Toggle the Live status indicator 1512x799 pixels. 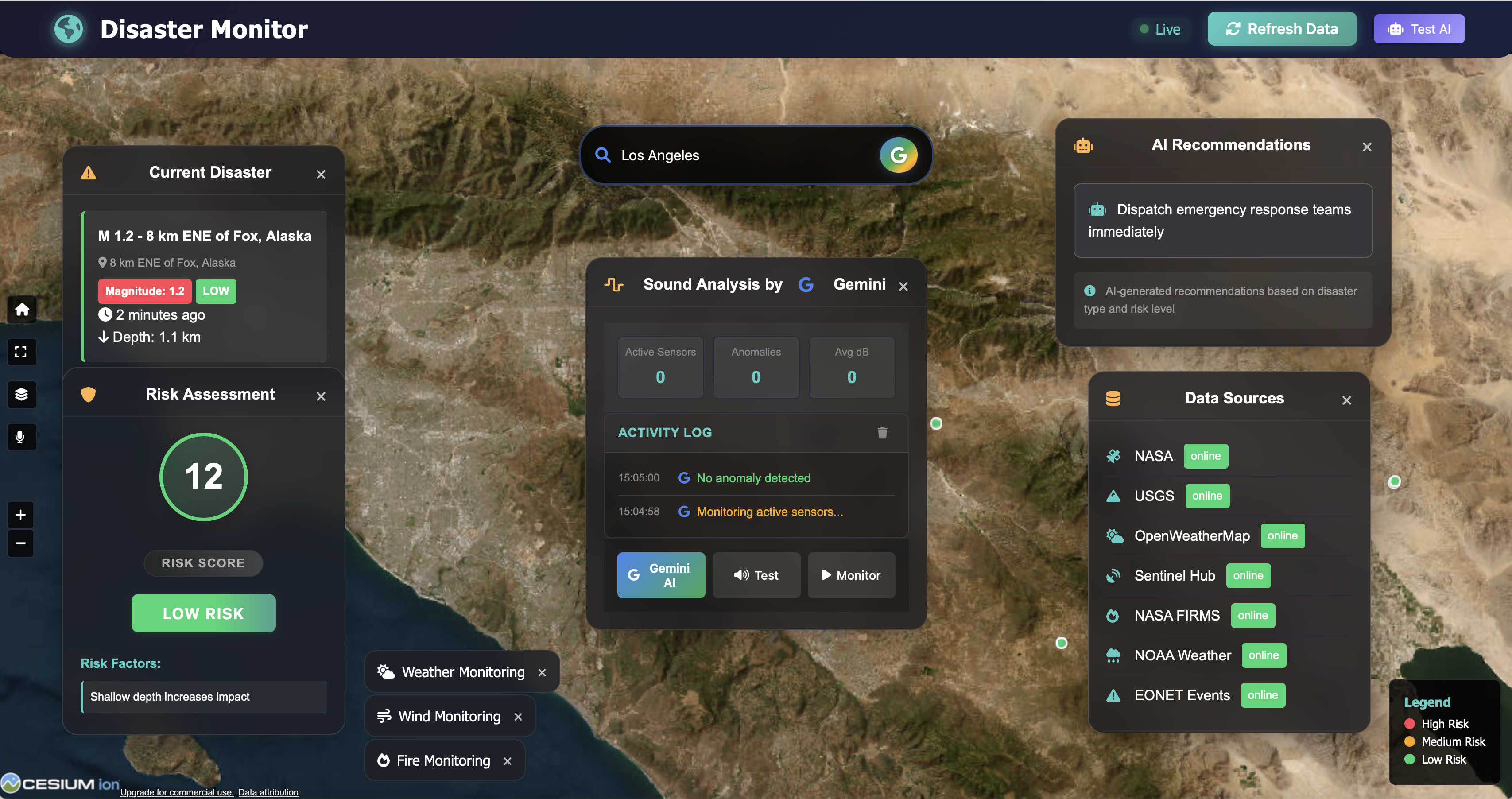(x=1160, y=29)
